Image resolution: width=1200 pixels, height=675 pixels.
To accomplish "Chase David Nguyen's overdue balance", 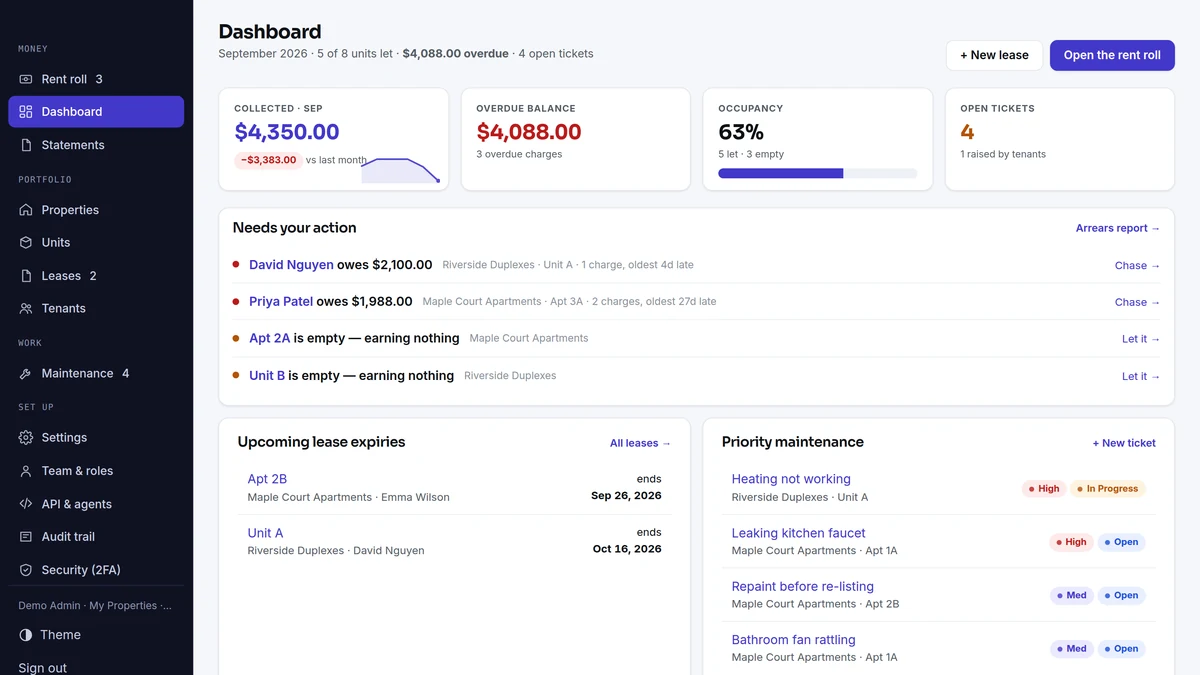I will point(1138,265).
